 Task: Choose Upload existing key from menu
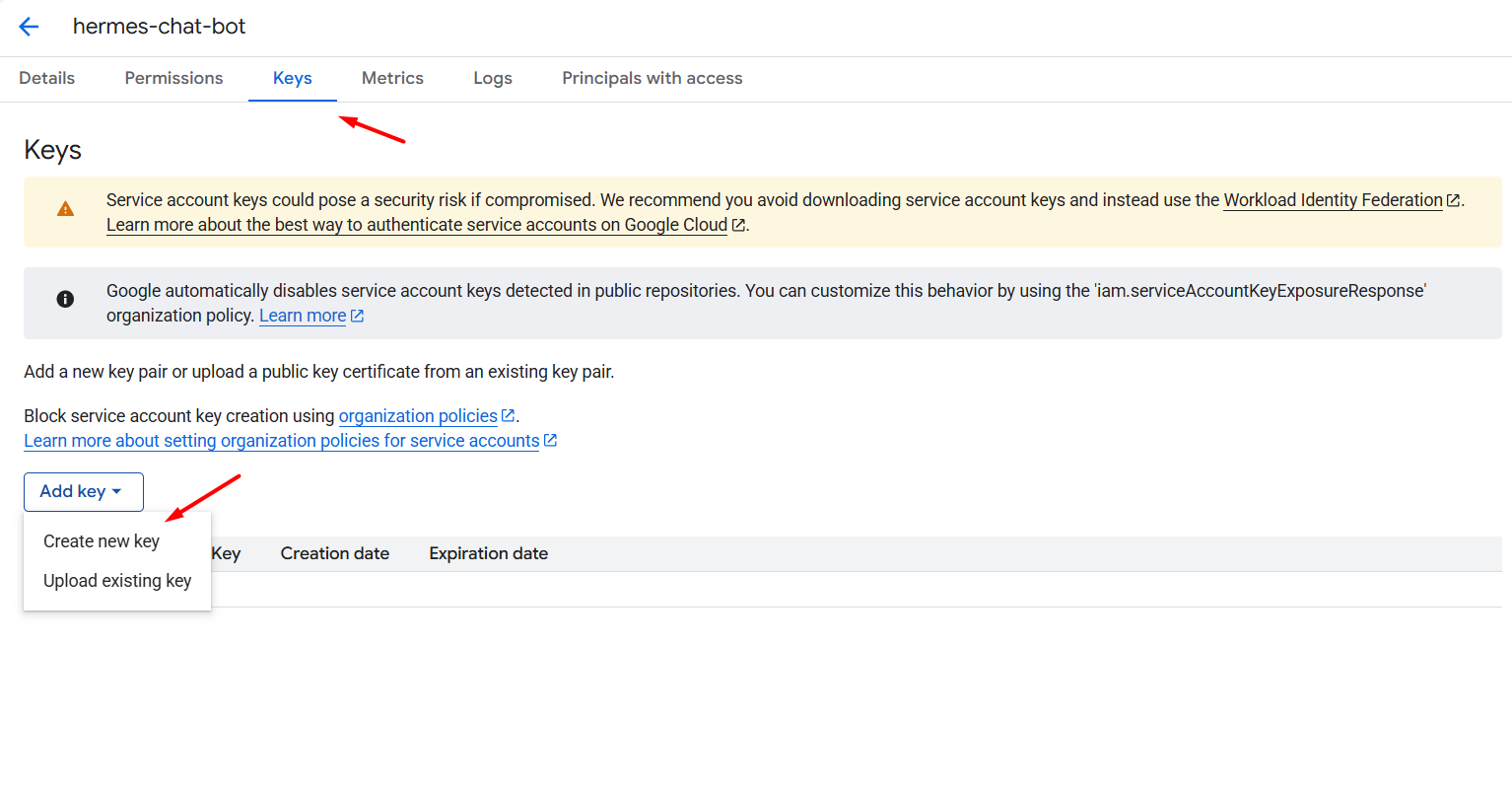(117, 581)
